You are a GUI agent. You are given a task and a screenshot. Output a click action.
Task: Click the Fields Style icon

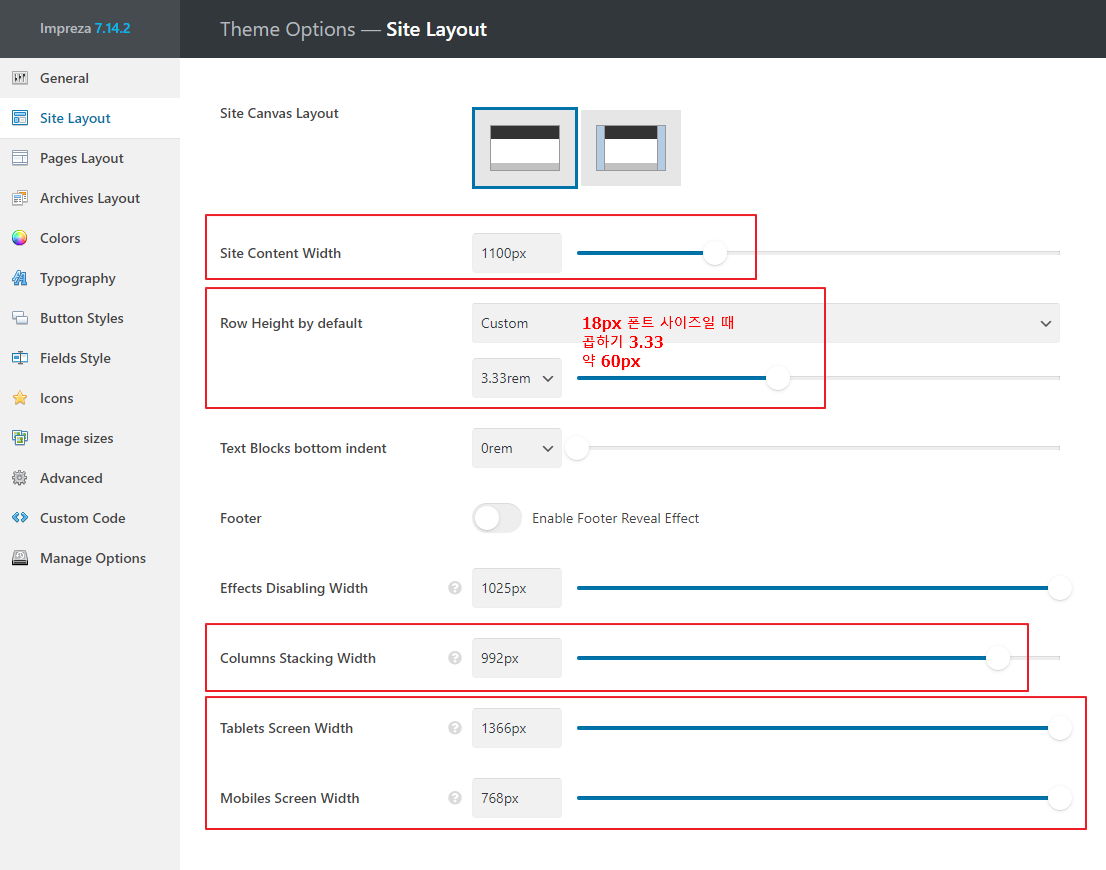tap(20, 358)
